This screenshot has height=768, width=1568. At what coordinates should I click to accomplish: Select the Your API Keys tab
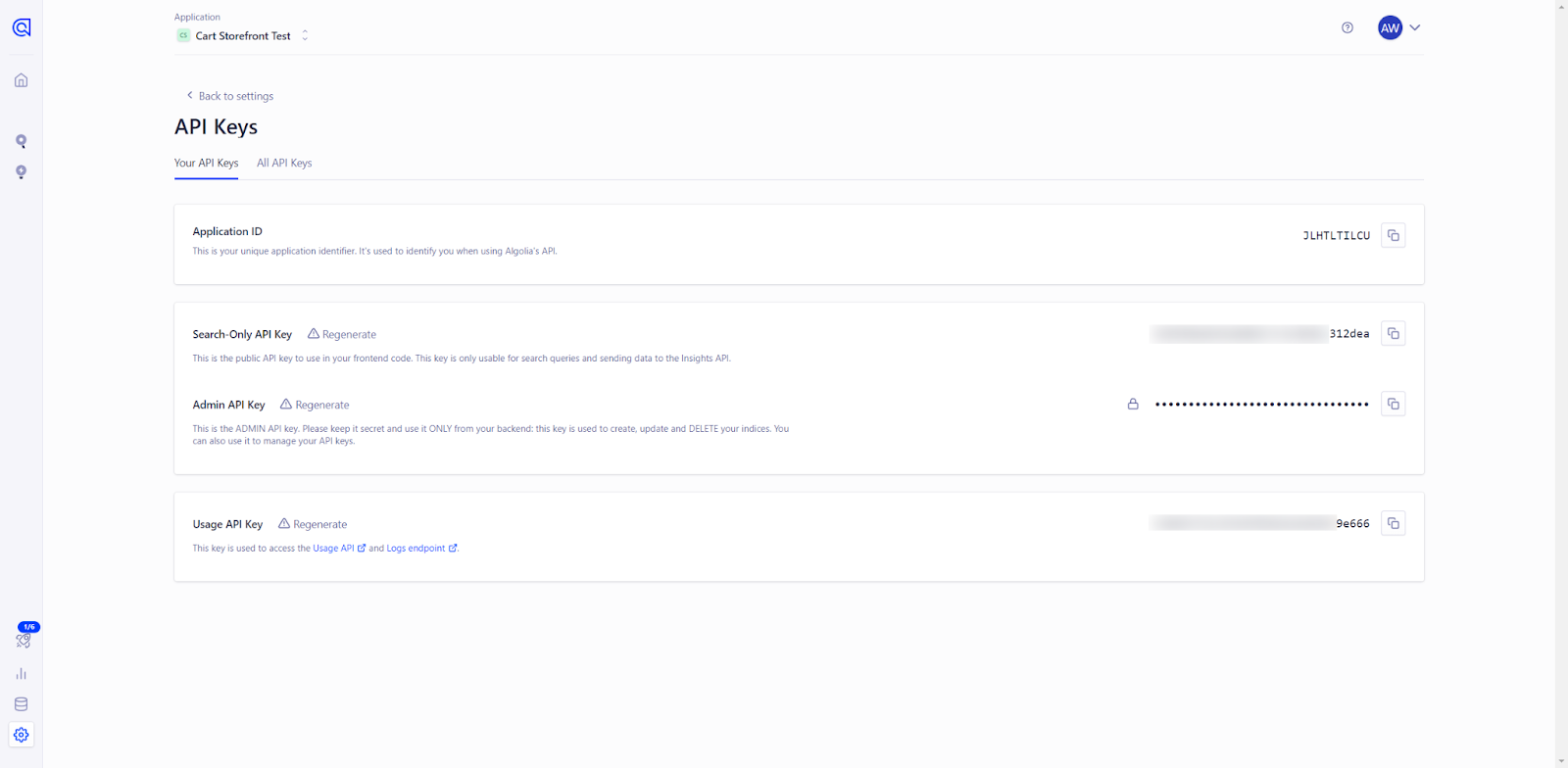click(x=206, y=163)
